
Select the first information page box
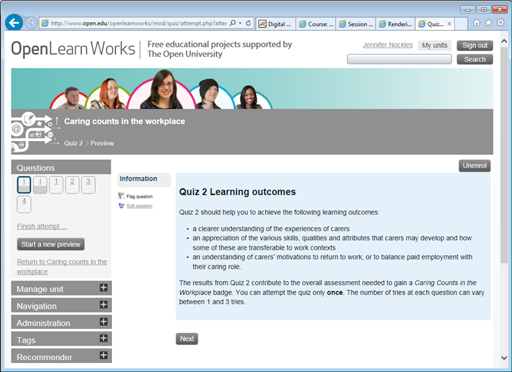tap(24, 185)
